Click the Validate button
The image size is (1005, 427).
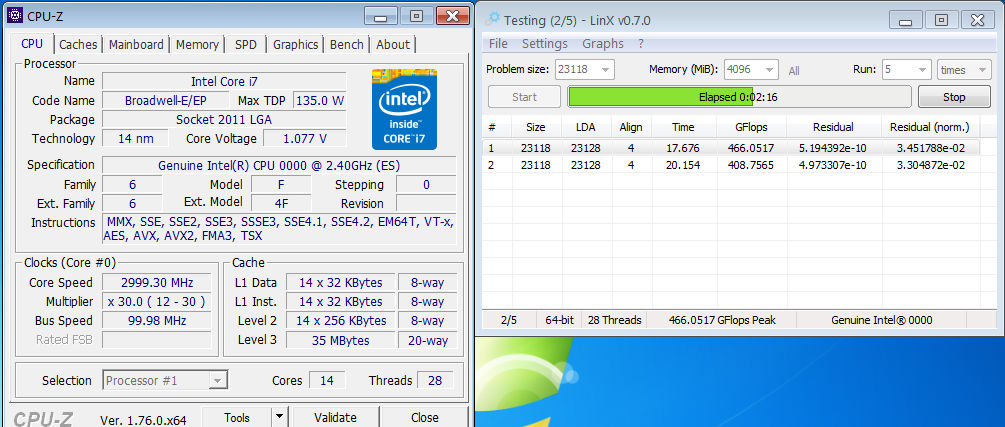(x=335, y=417)
